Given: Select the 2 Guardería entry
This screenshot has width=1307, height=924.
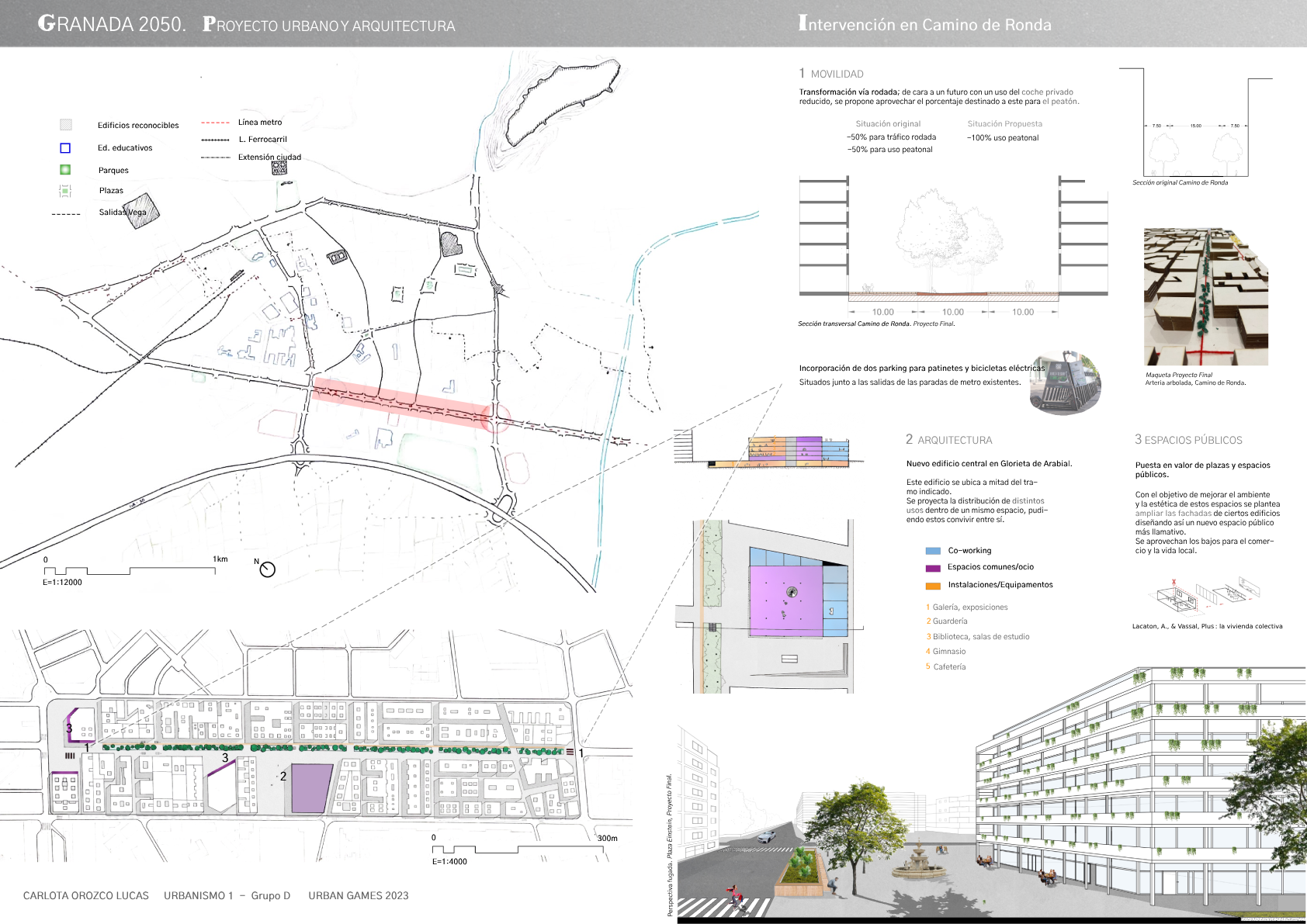Looking at the screenshot, I should [x=947, y=621].
